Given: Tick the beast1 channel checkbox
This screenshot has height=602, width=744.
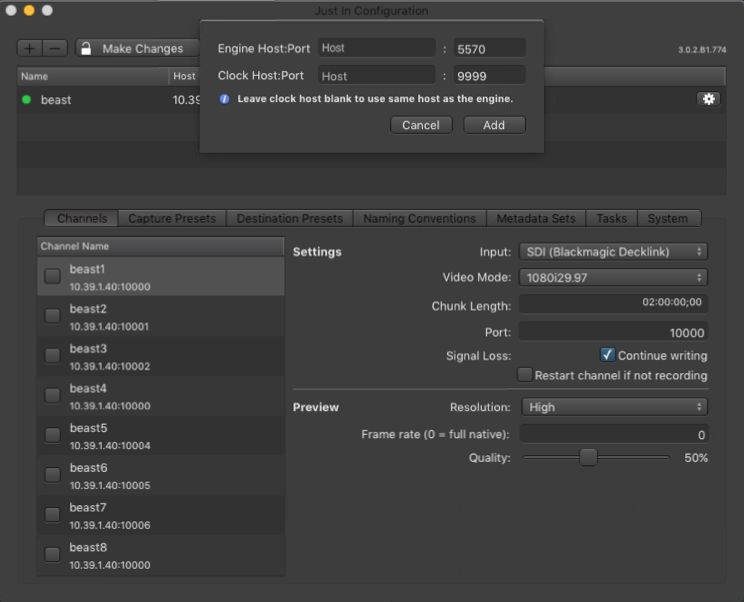Looking at the screenshot, I should (x=52, y=276).
